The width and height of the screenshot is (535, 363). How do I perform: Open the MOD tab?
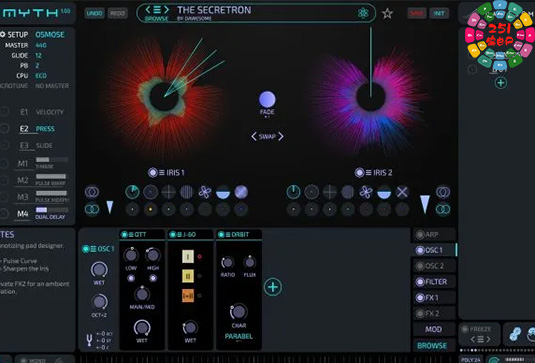click(x=434, y=329)
